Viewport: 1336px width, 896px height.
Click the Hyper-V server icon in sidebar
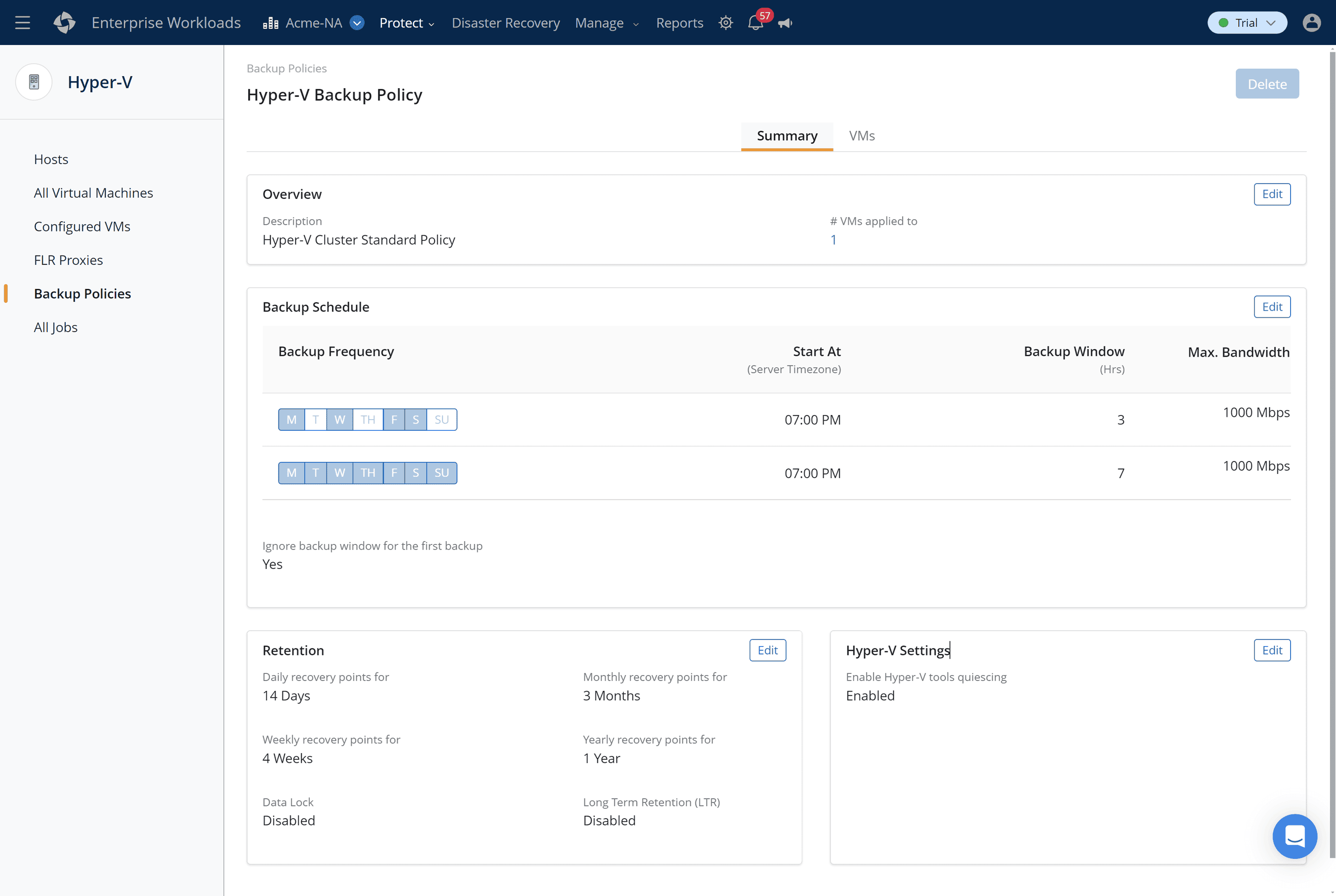tap(34, 82)
